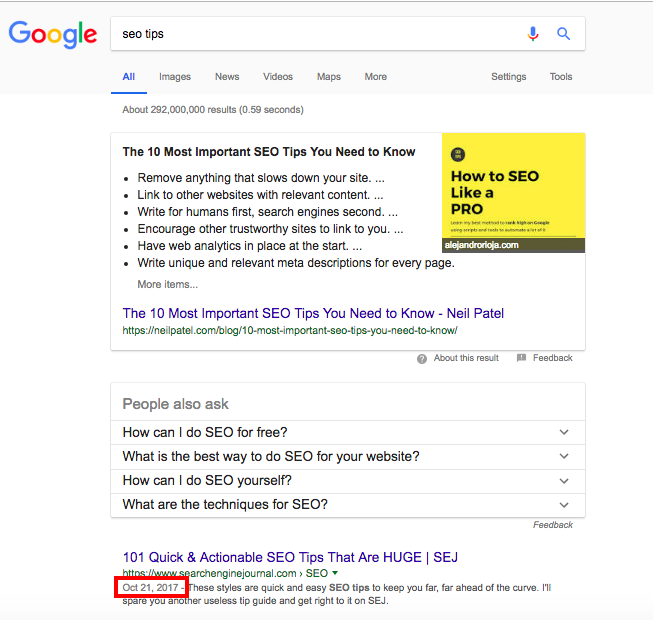The height and width of the screenshot is (620, 653).
Task: Expand "How can I do SEO yourself?" question
Action: (564, 480)
